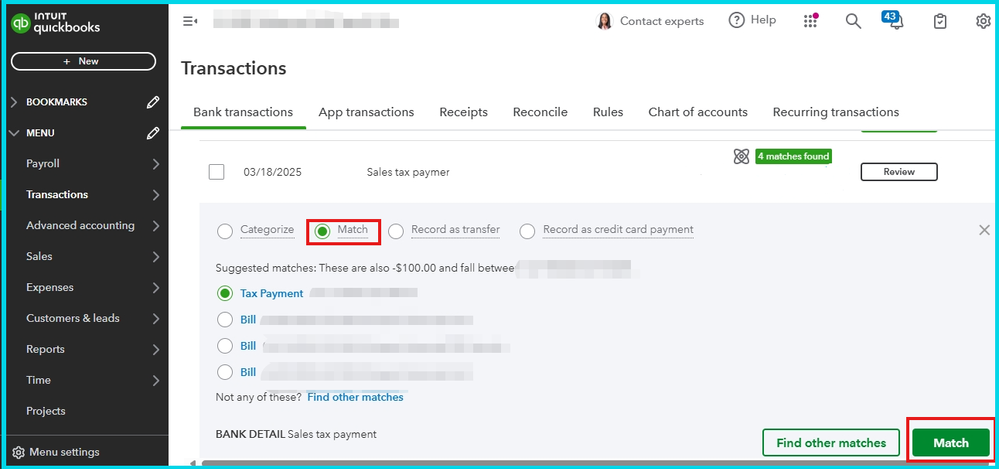
Task: Expand the BOOKMARKS section
Action: 15,102
